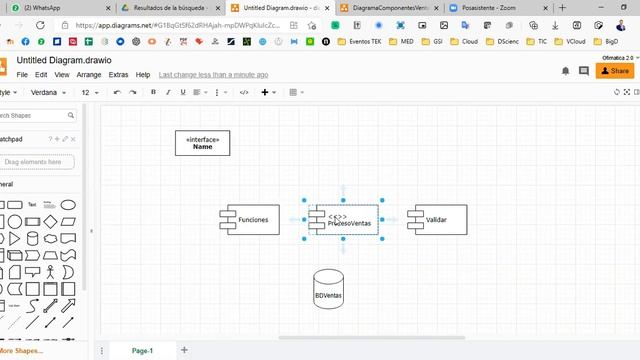Add a new page with plus button
Screen dimensions: 640x360
[x=184, y=350]
